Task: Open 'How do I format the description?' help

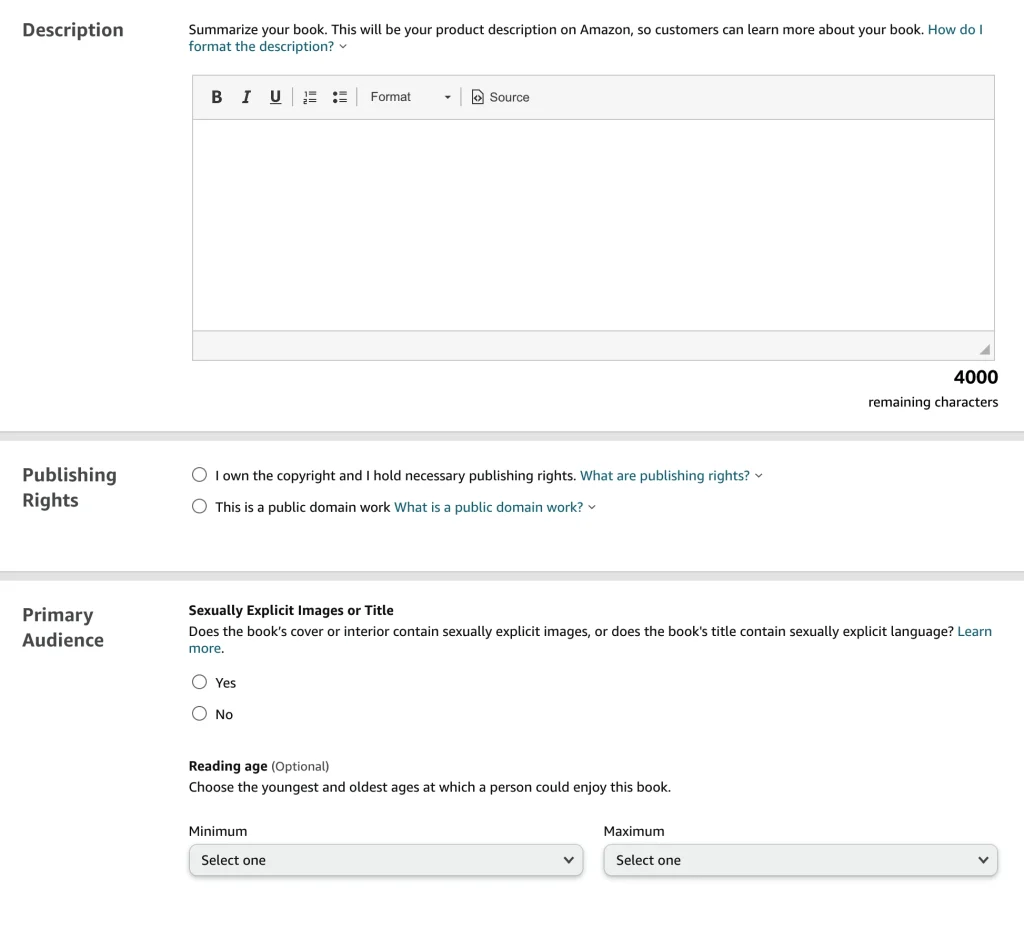Action: click(585, 38)
